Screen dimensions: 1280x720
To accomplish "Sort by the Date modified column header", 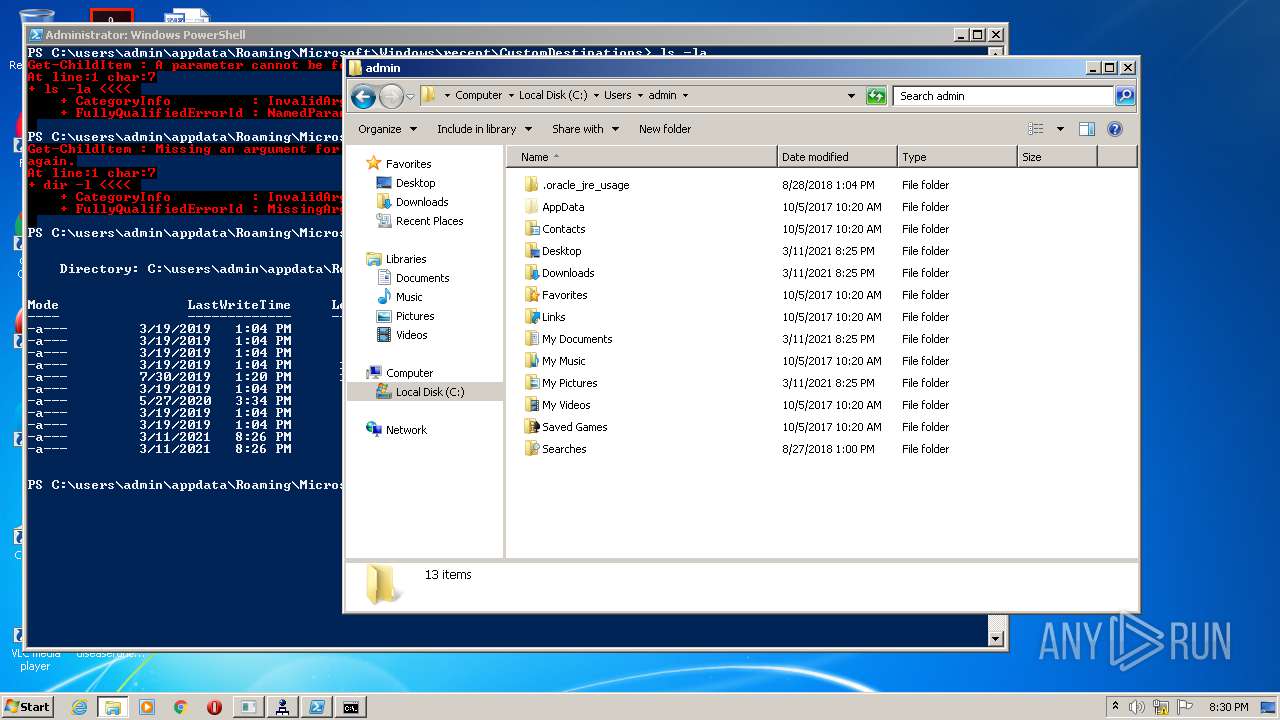I will pos(837,157).
